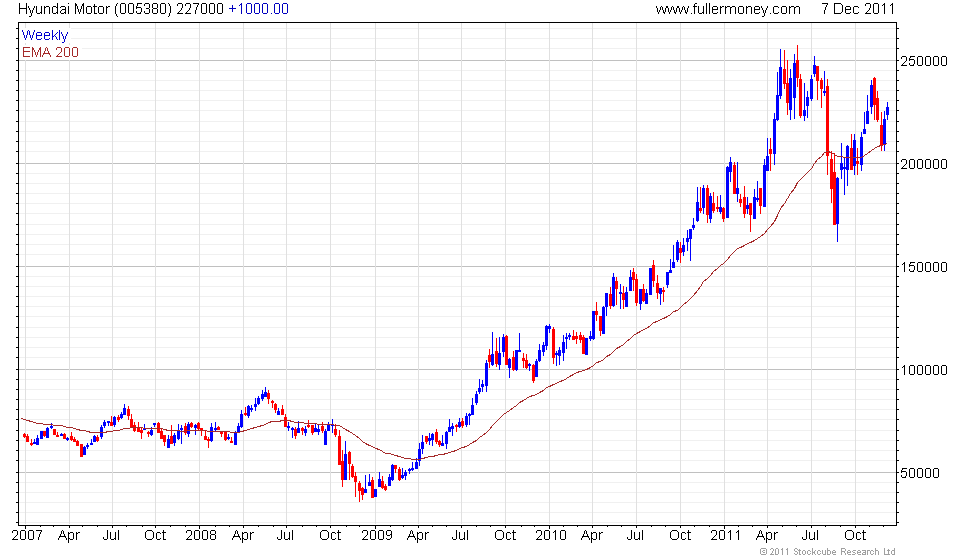The height and width of the screenshot is (560, 980).
Task: Click the Apr label right after 2011
Action: pyautogui.click(x=767, y=536)
